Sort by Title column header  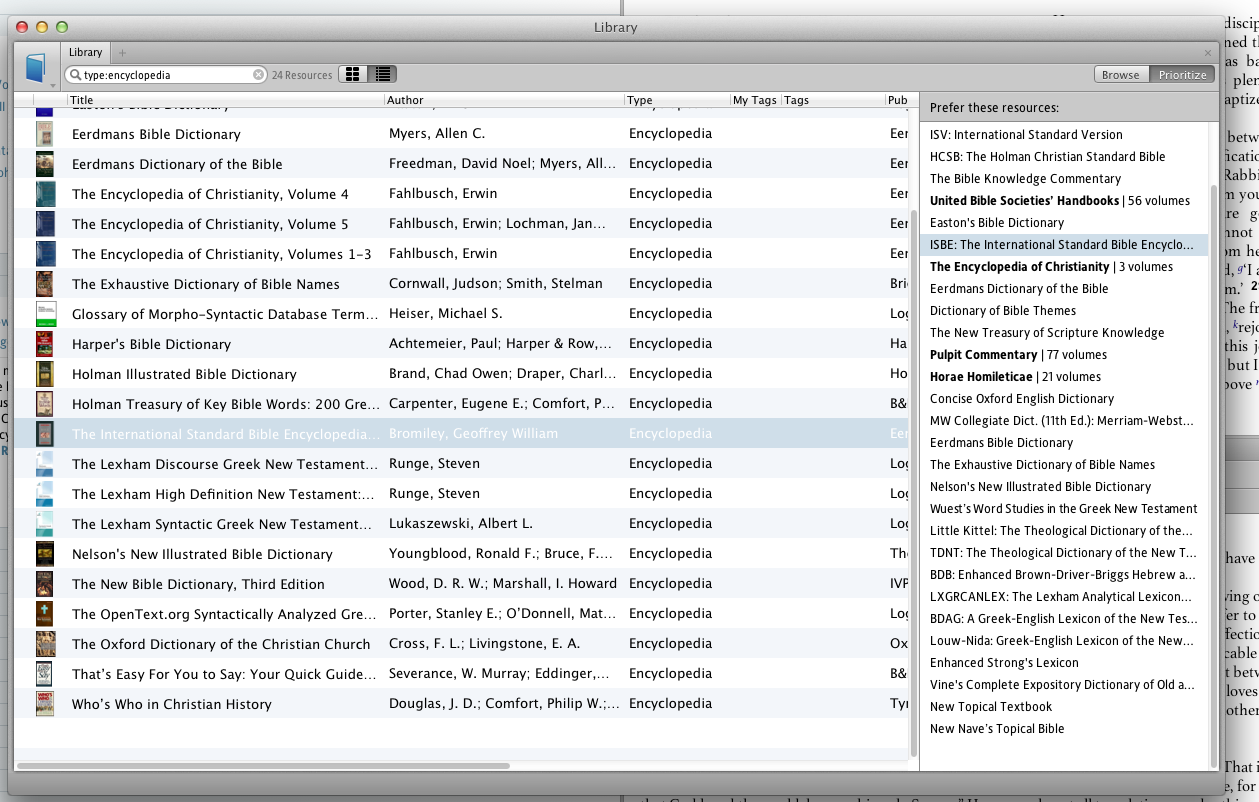point(226,100)
